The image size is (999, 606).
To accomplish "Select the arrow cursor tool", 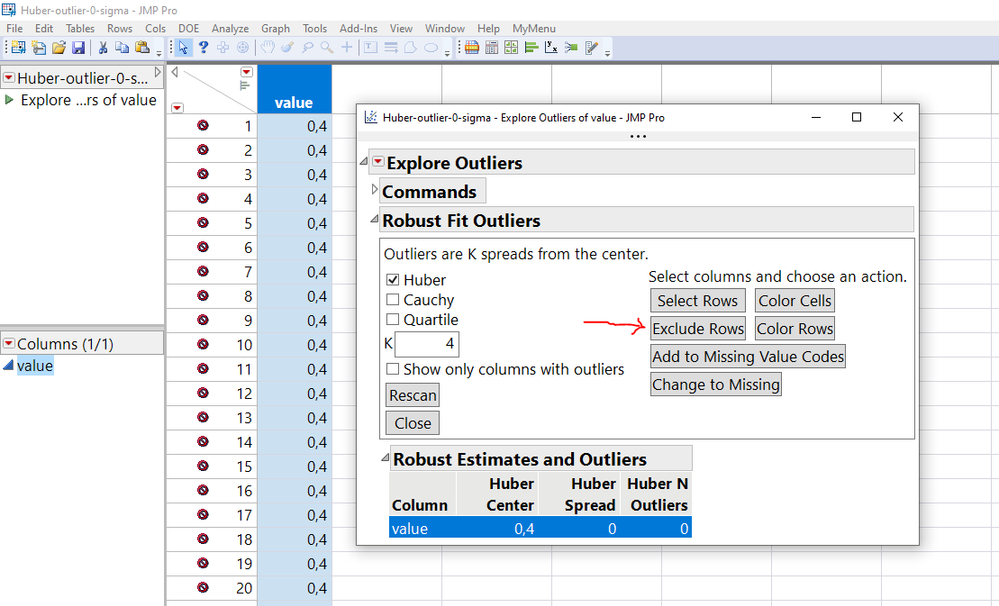I will (184, 48).
